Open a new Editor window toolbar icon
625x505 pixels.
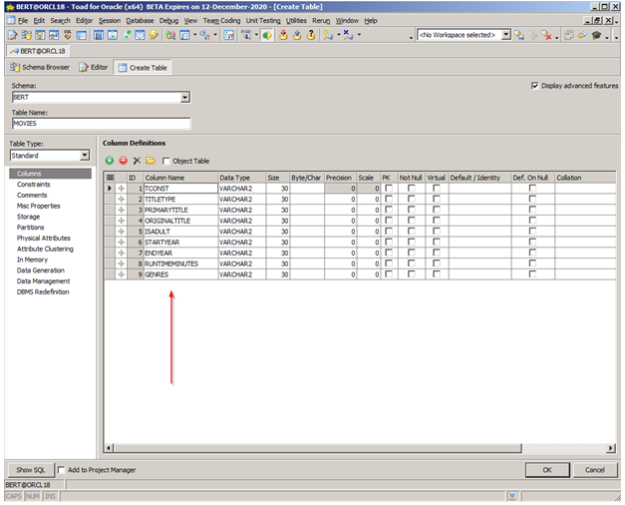click(x=13, y=35)
